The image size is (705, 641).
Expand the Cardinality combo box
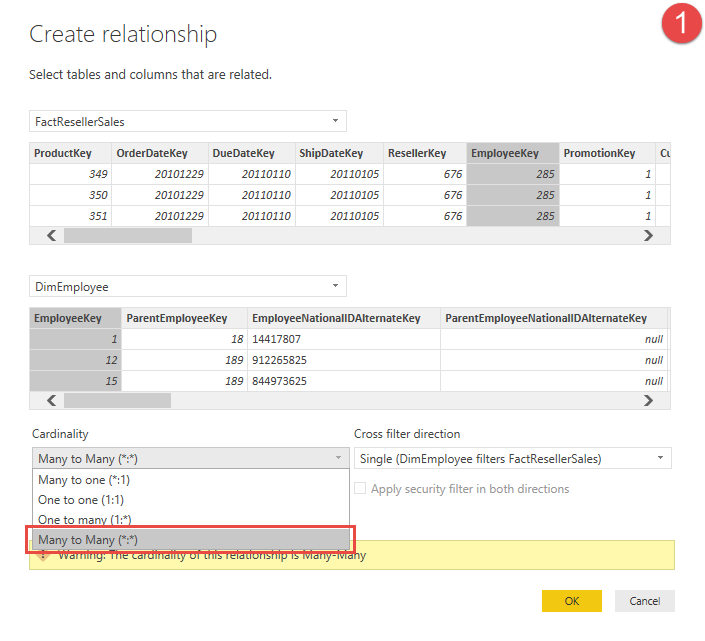[191, 458]
